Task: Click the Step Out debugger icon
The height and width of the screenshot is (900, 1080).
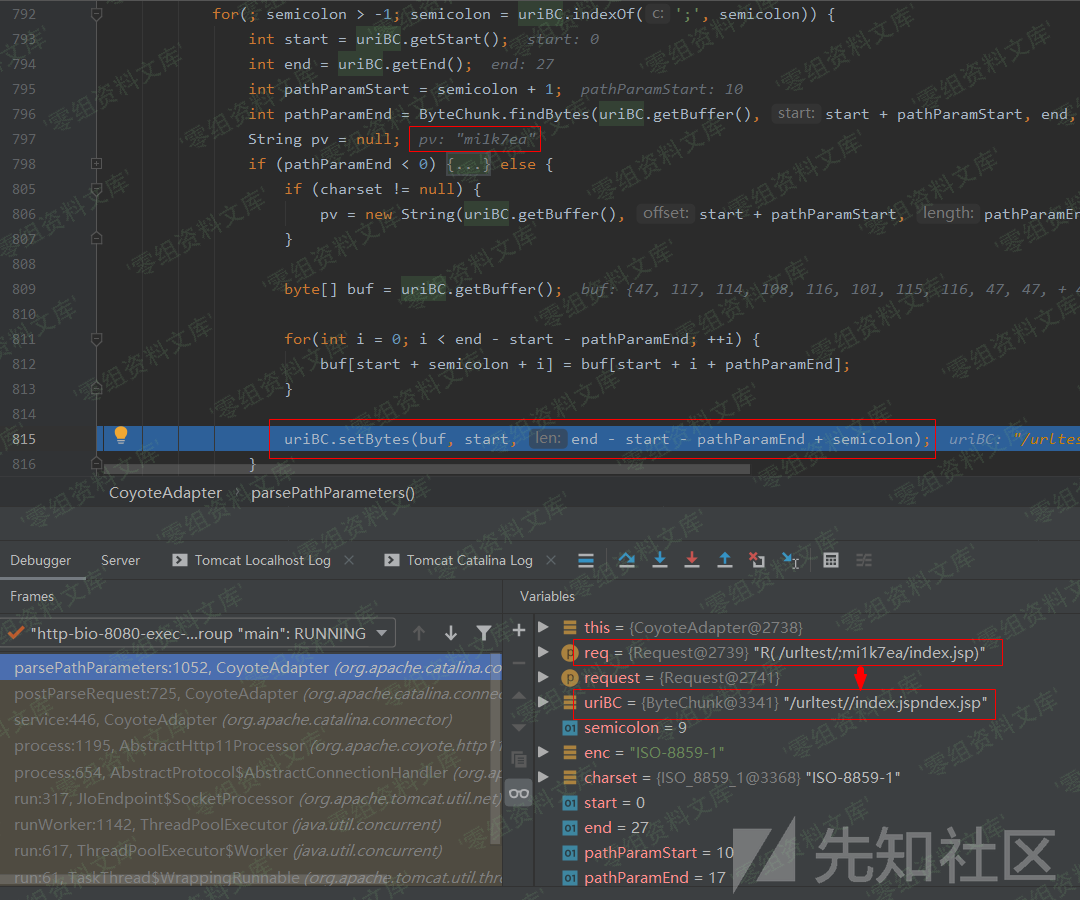Action: (x=725, y=560)
